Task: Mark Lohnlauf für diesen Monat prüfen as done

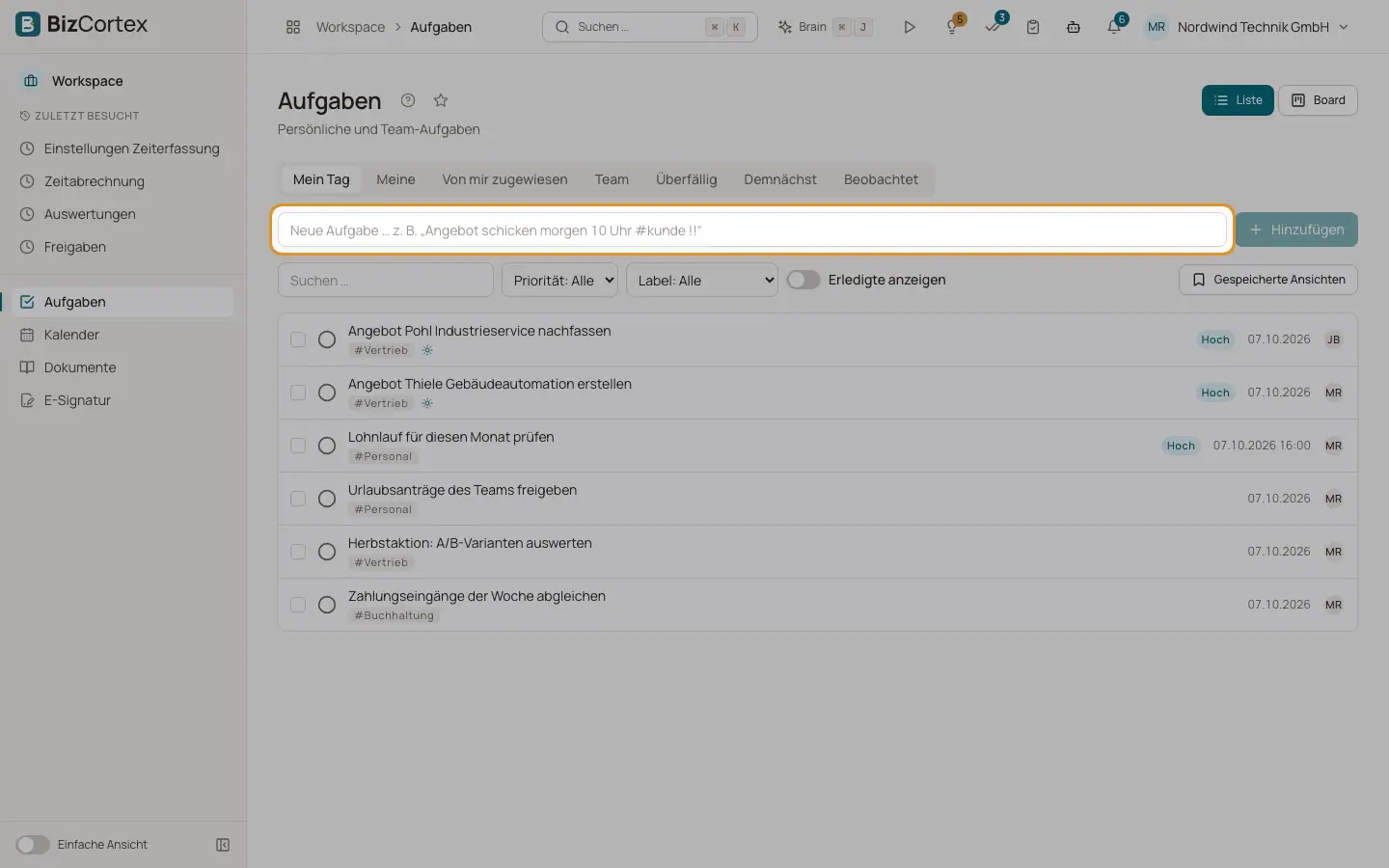Action: (x=327, y=446)
